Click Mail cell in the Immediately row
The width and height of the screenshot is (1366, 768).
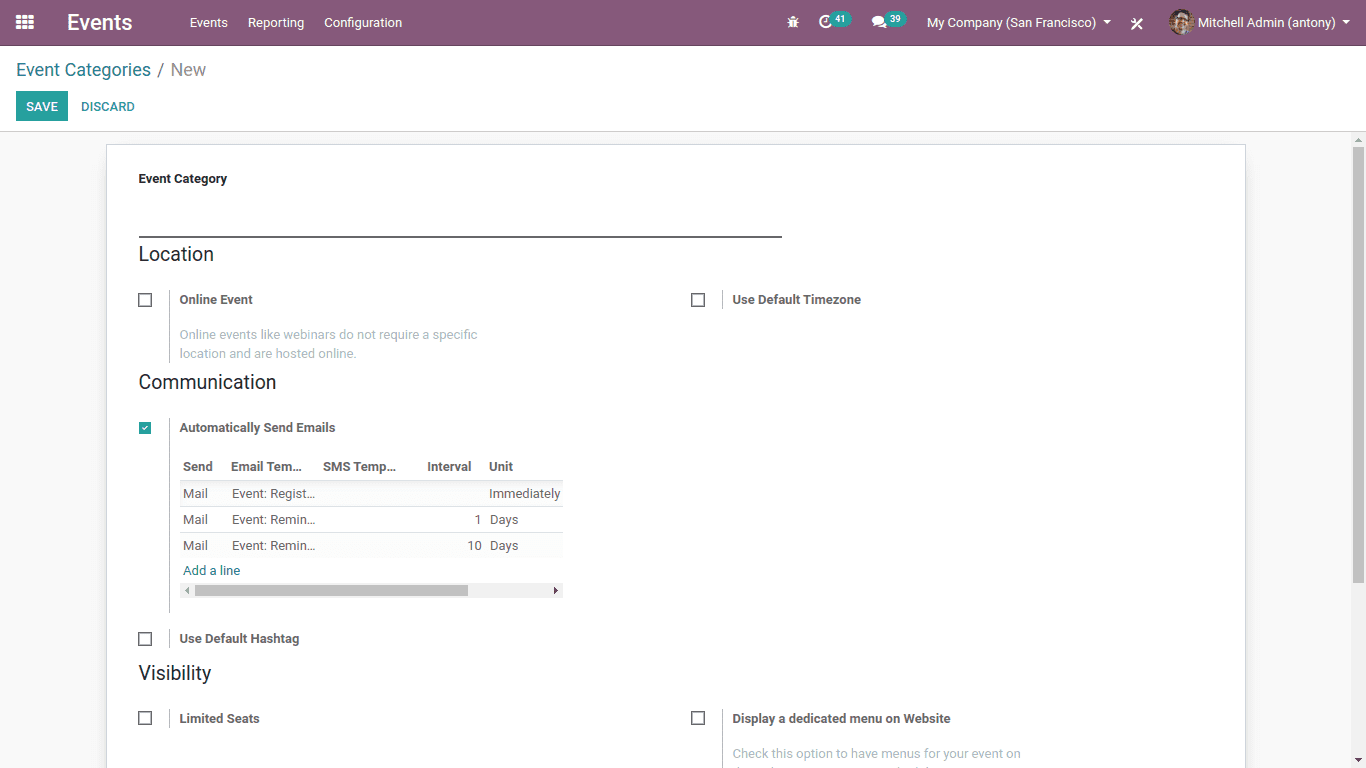tap(196, 494)
